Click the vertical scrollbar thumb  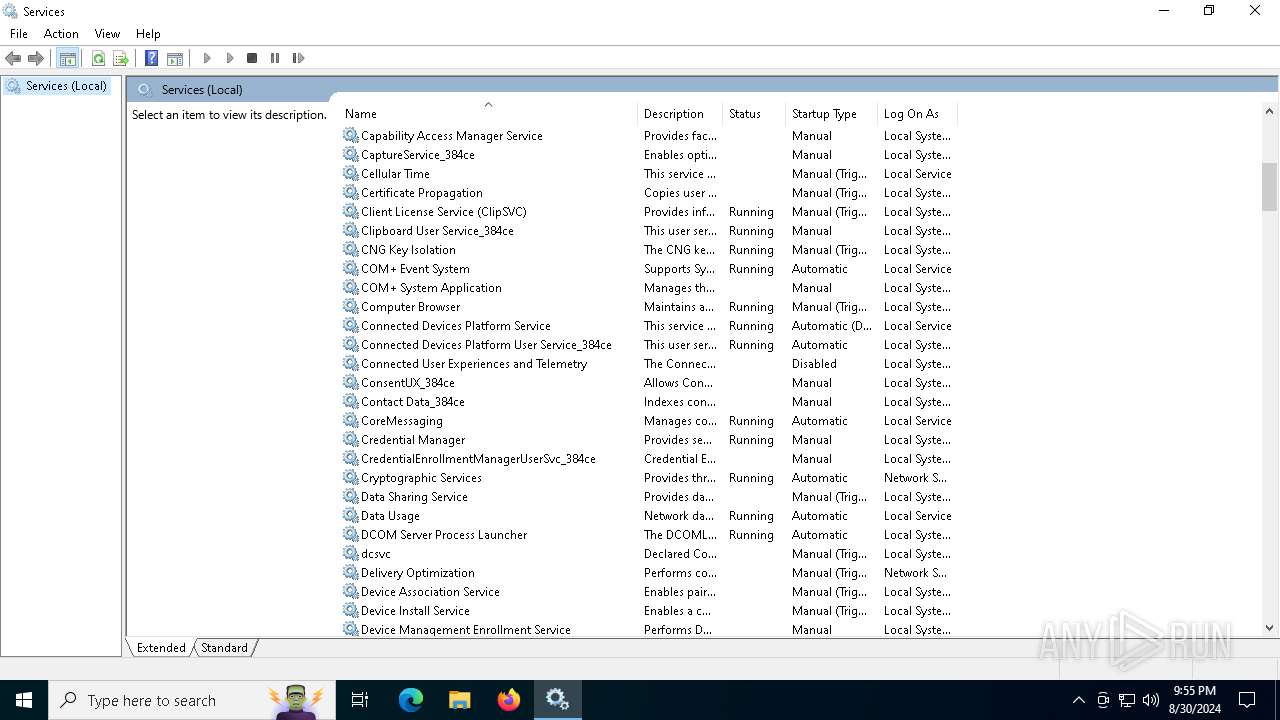click(1270, 187)
